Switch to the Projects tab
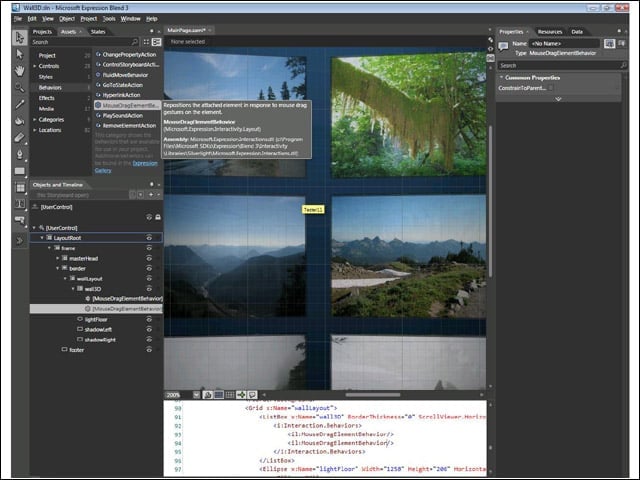Viewport: 640px width, 480px height. pos(42,31)
